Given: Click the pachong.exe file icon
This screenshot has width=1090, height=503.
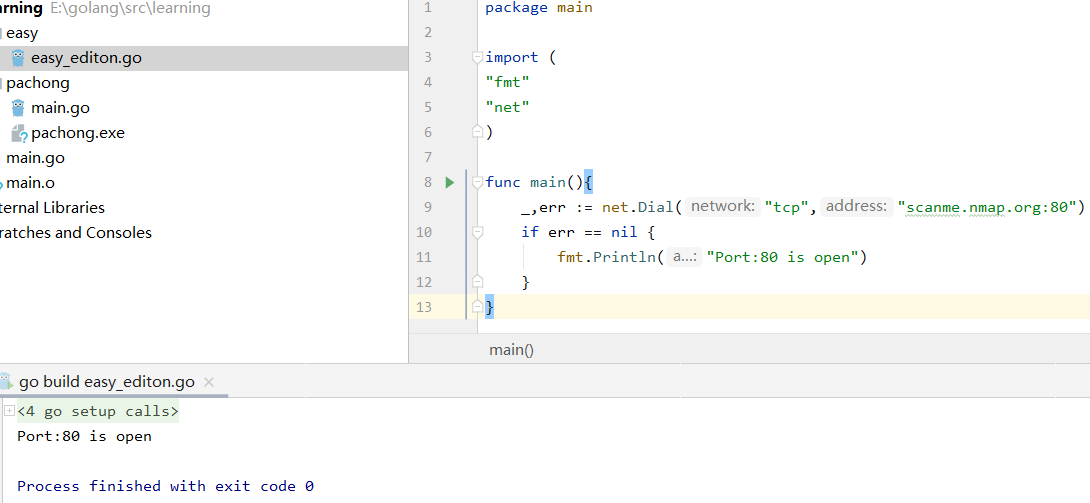Looking at the screenshot, I should point(17,133).
